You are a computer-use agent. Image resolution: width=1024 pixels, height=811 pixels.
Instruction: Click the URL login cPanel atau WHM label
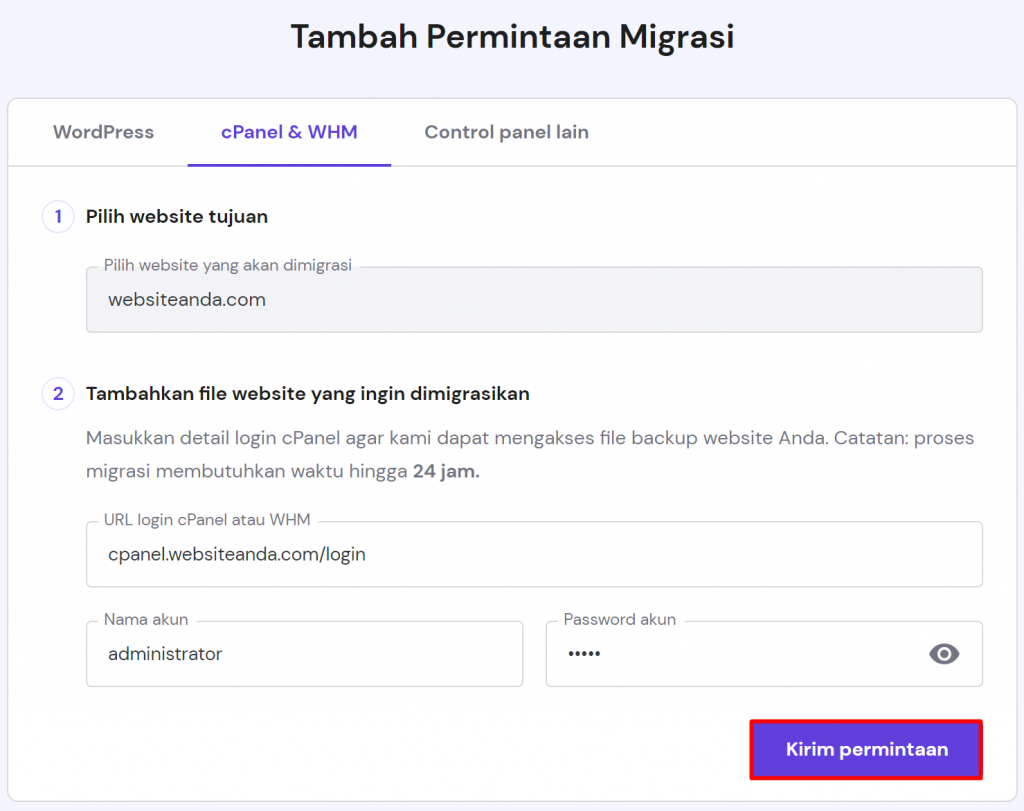207,520
